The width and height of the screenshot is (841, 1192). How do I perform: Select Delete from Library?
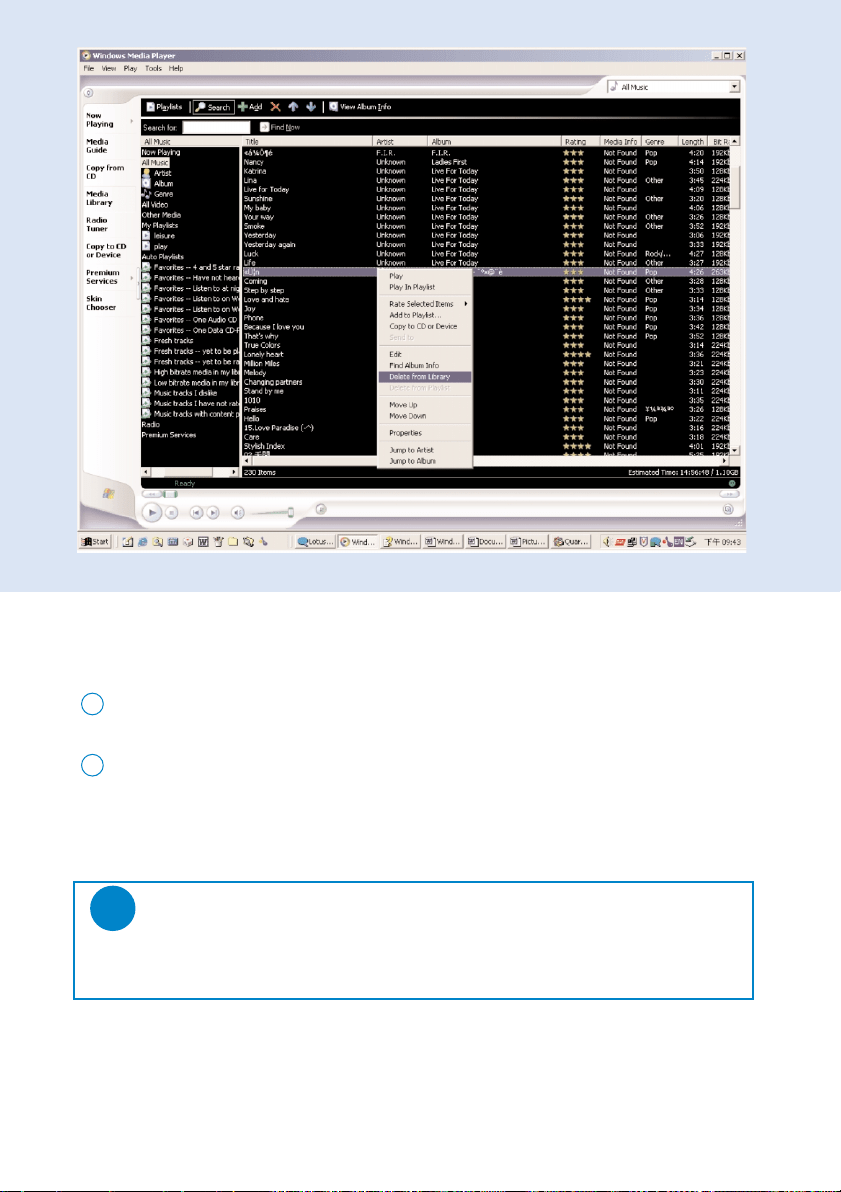click(425, 377)
